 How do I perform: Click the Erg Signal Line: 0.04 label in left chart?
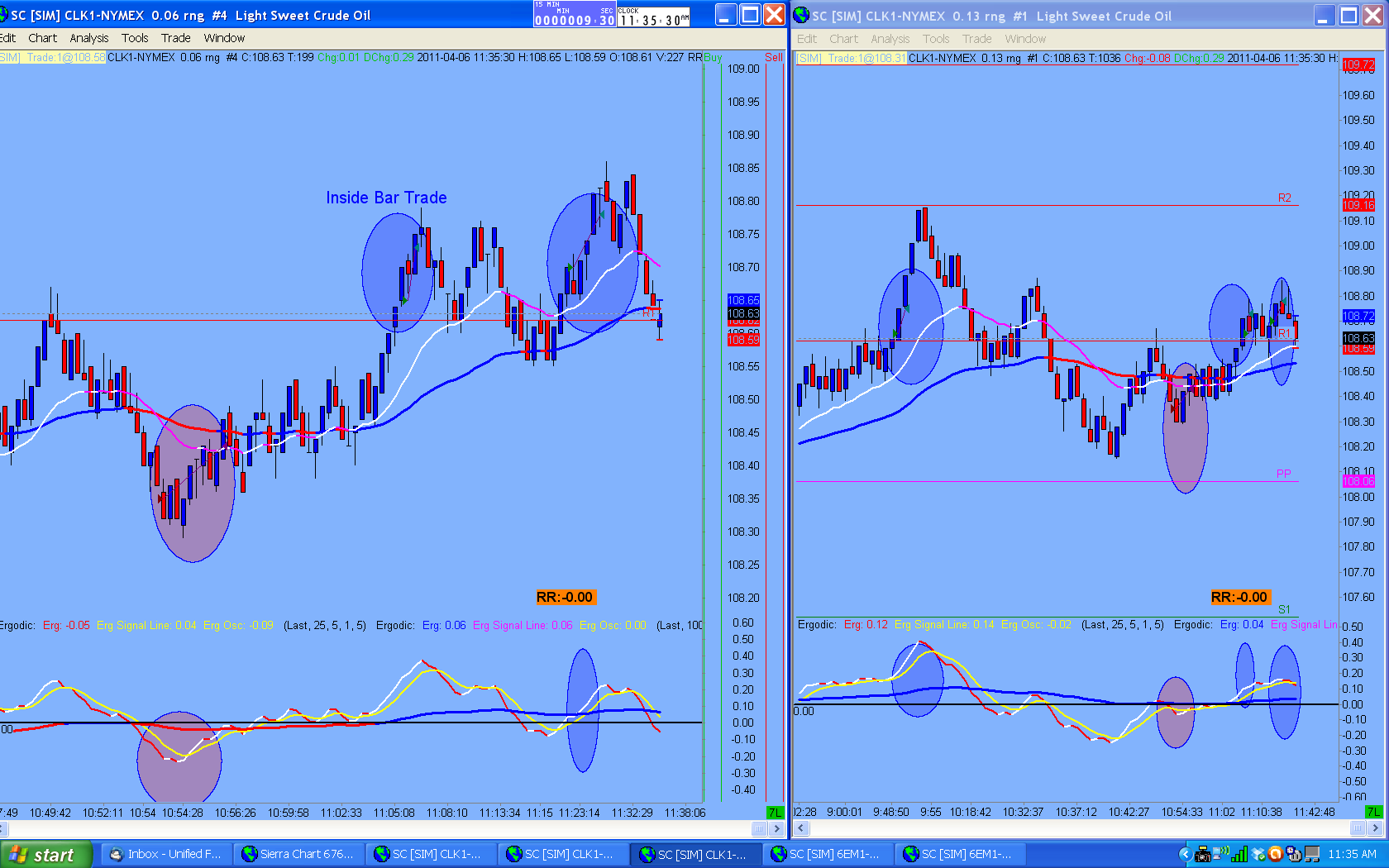146,625
